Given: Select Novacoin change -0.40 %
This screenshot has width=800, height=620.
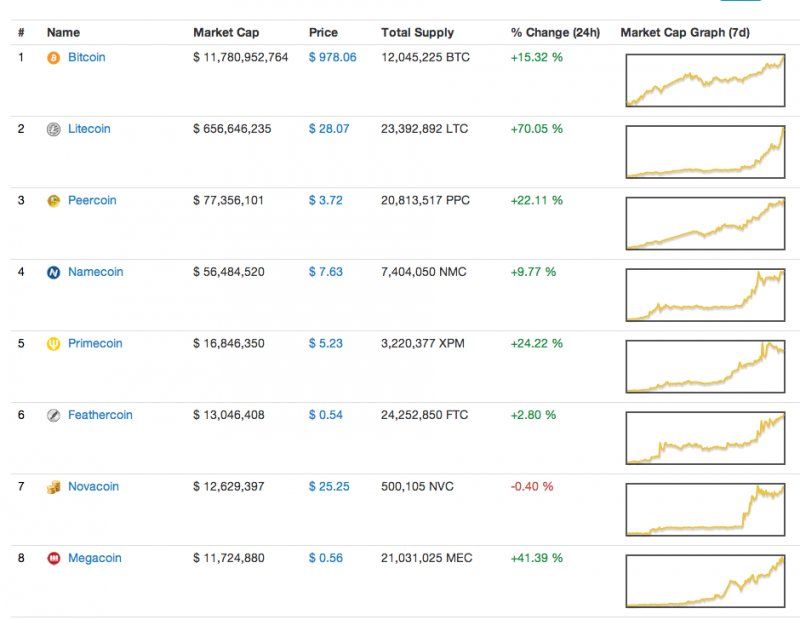Looking at the screenshot, I should [x=532, y=486].
